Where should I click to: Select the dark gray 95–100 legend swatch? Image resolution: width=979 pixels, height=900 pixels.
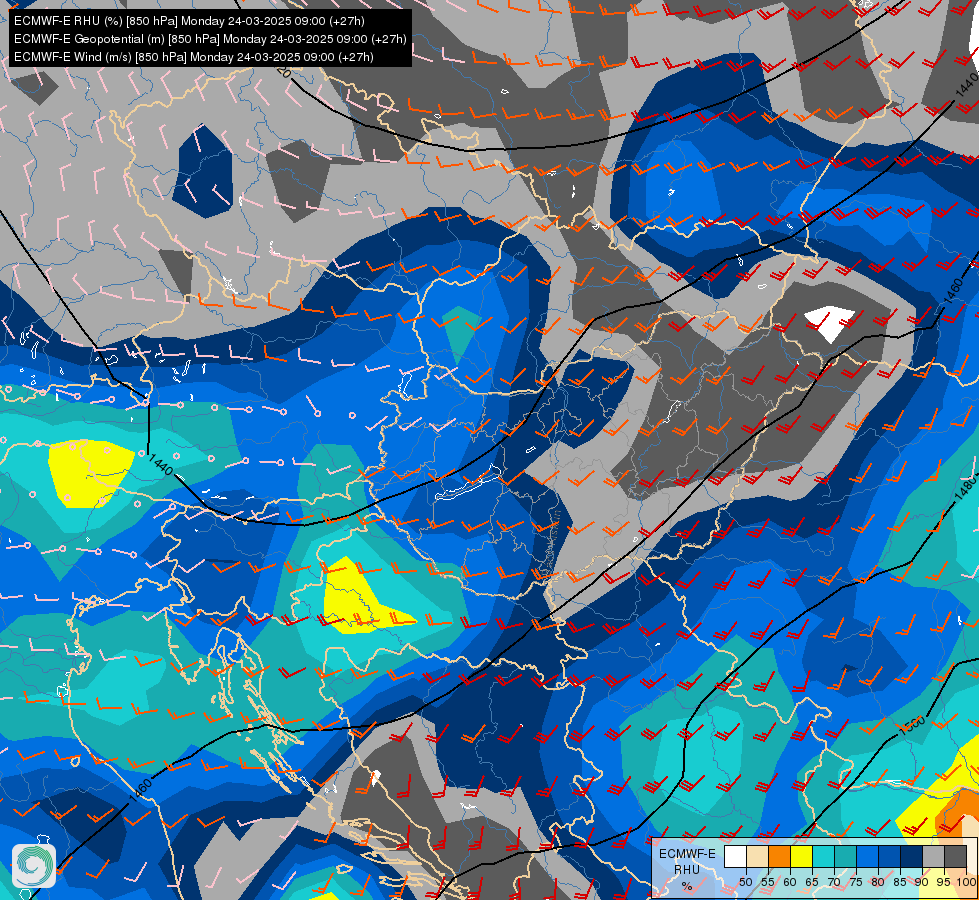pyautogui.click(x=955, y=856)
